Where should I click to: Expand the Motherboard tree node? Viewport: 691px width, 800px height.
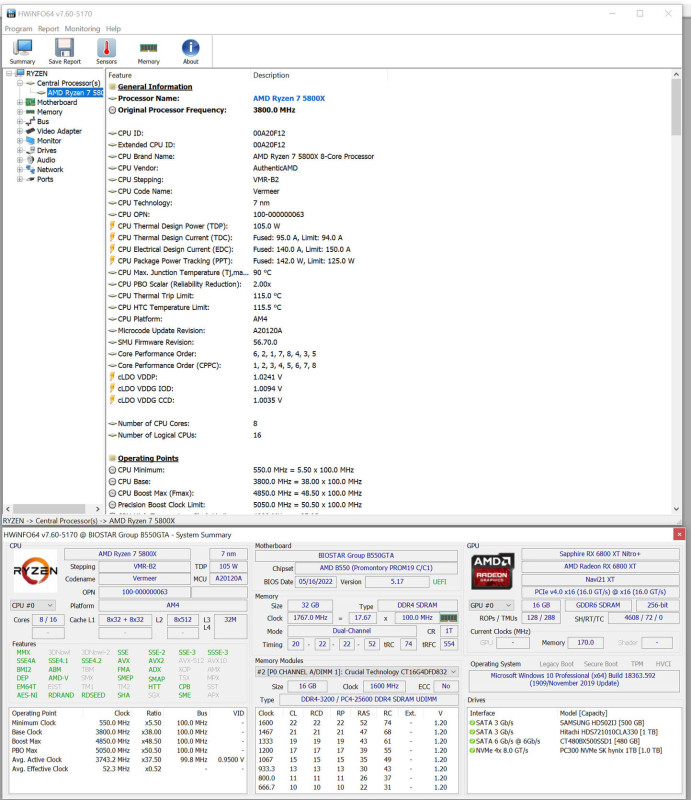(19, 102)
